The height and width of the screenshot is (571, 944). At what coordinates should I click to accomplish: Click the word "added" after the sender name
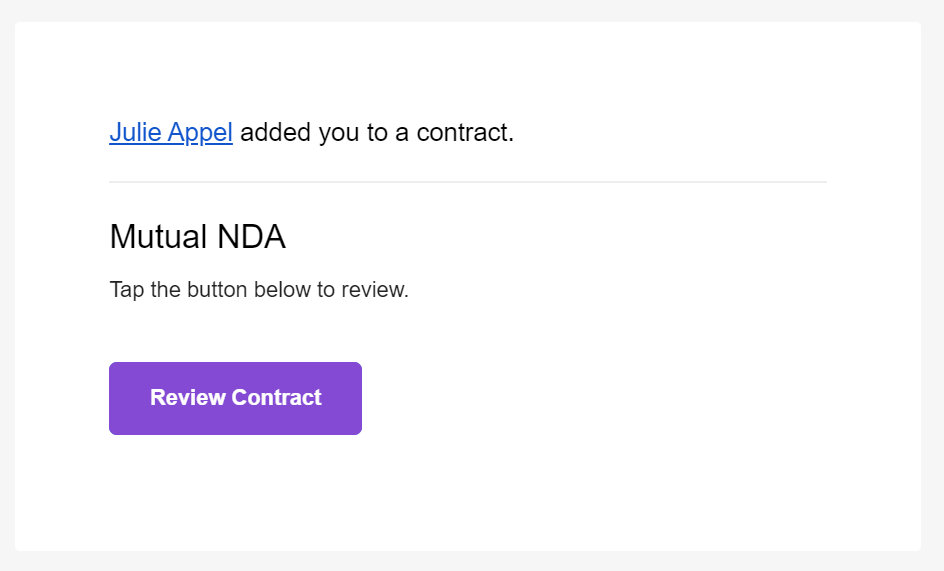click(x=275, y=133)
